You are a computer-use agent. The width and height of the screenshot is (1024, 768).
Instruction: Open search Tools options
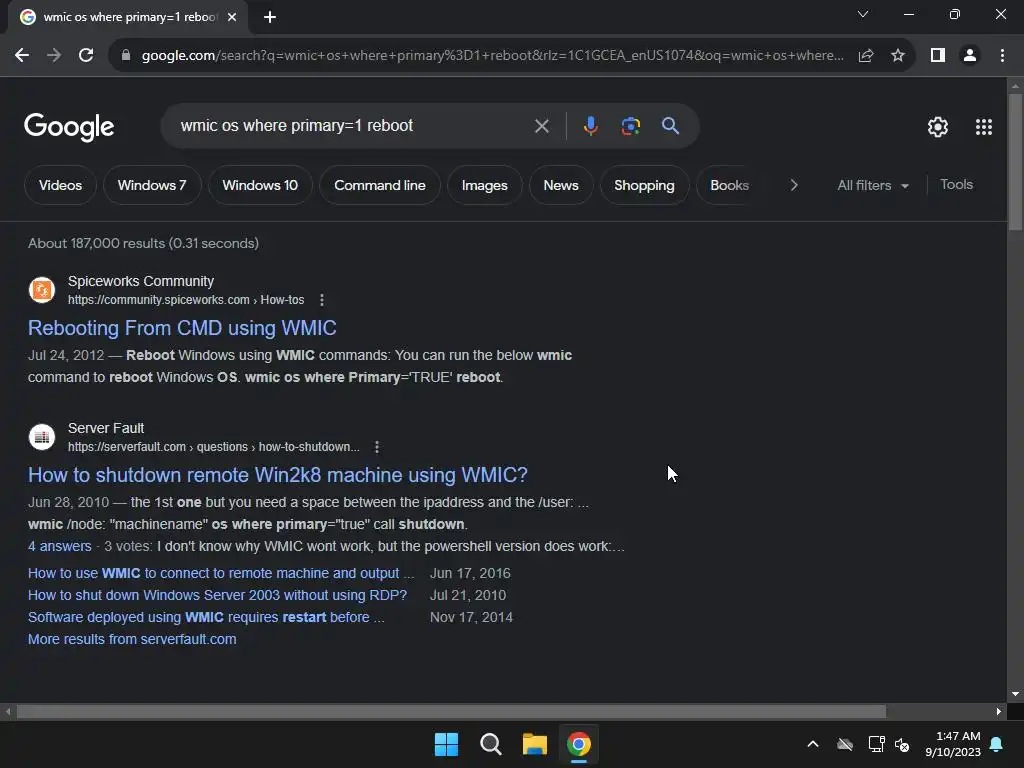coord(956,185)
